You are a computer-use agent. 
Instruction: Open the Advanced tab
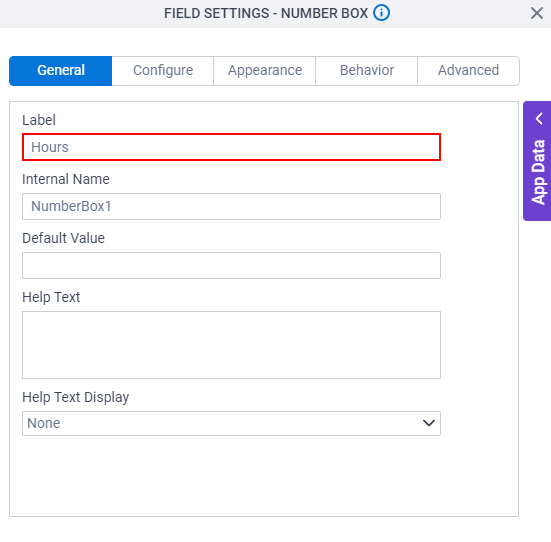pos(468,71)
